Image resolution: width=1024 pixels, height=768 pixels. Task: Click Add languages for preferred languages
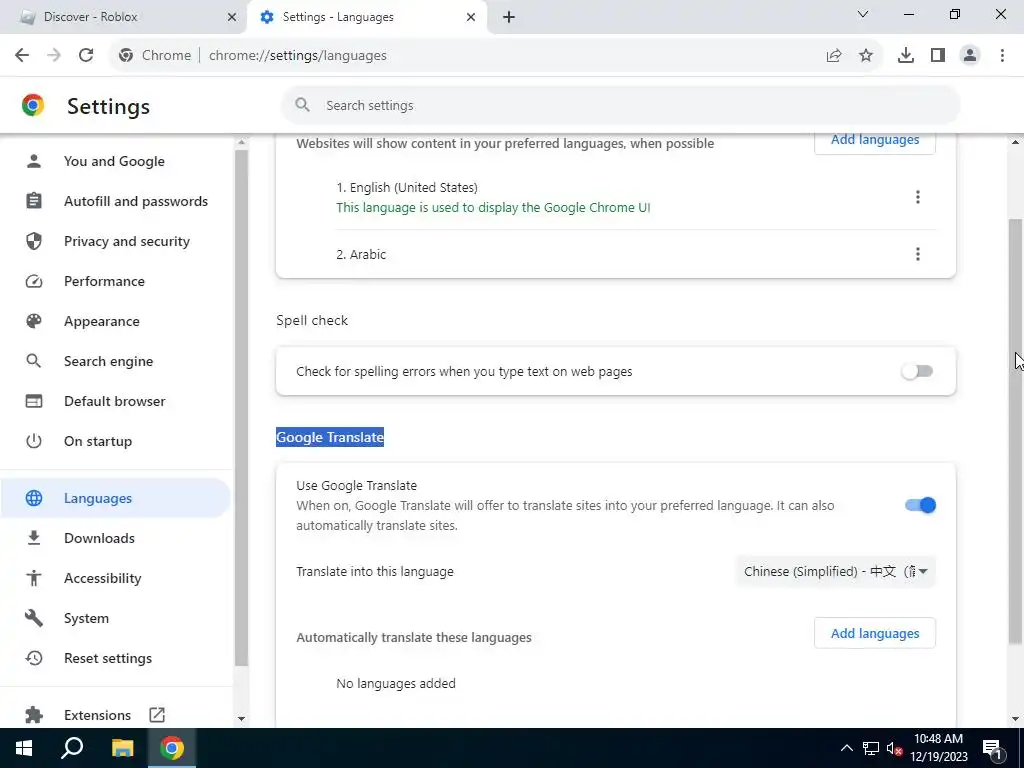point(874,140)
